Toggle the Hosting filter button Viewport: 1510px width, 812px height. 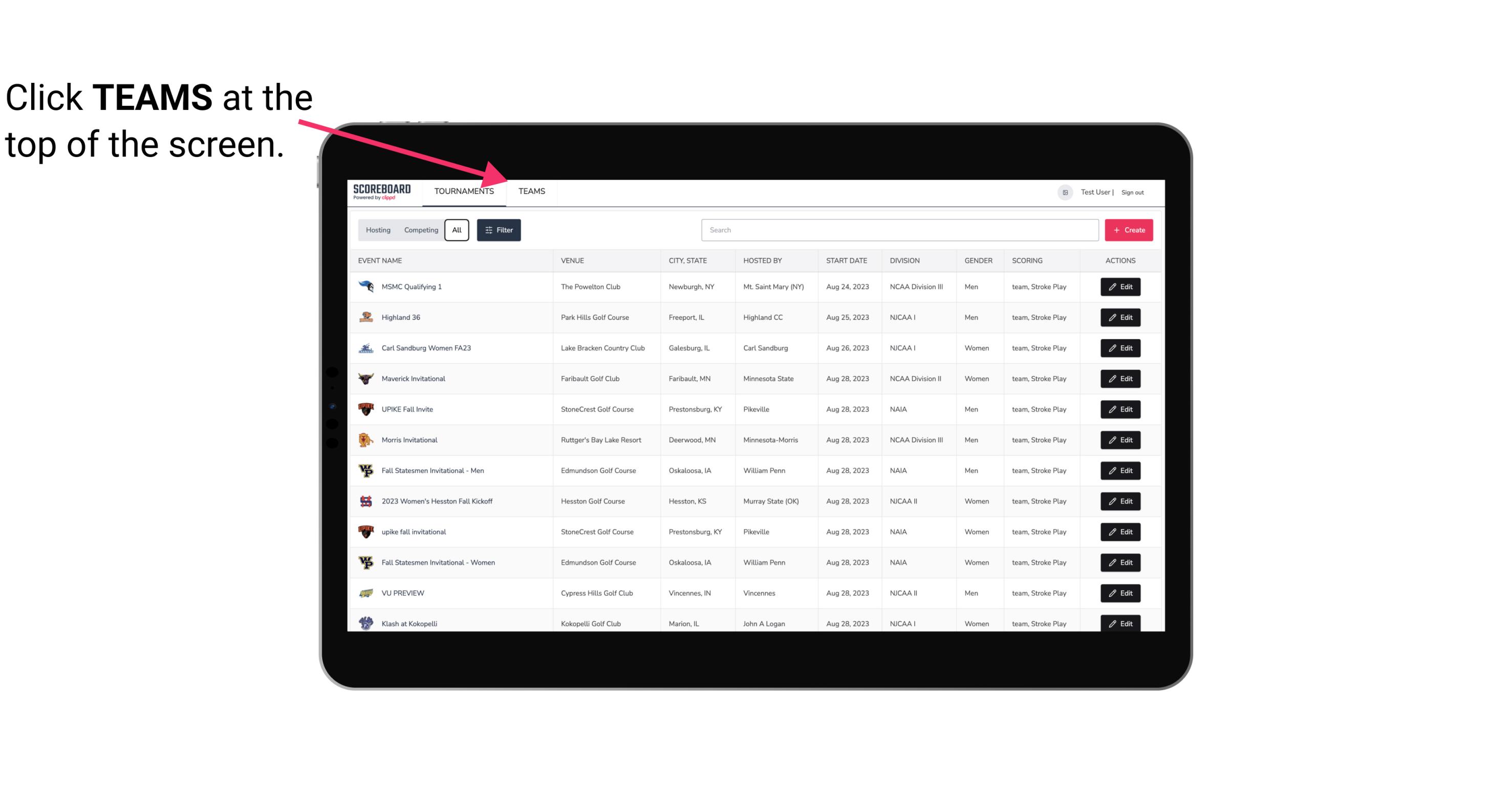click(x=377, y=229)
